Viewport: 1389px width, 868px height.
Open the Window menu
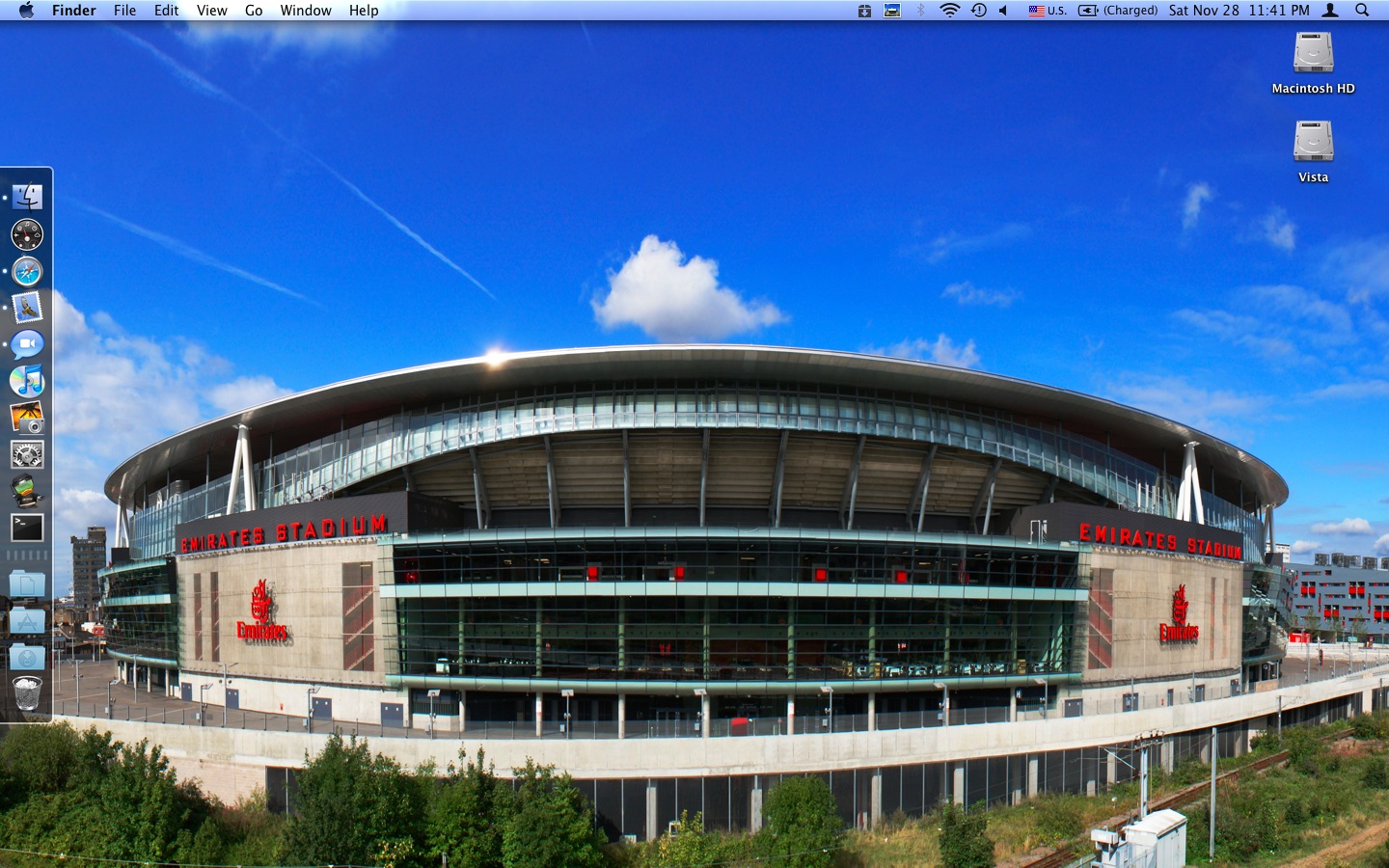306,10
